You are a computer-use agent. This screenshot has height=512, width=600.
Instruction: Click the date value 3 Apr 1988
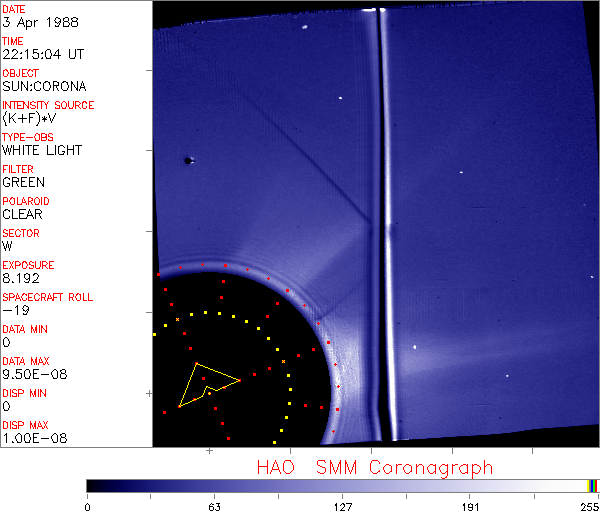pos(40,22)
